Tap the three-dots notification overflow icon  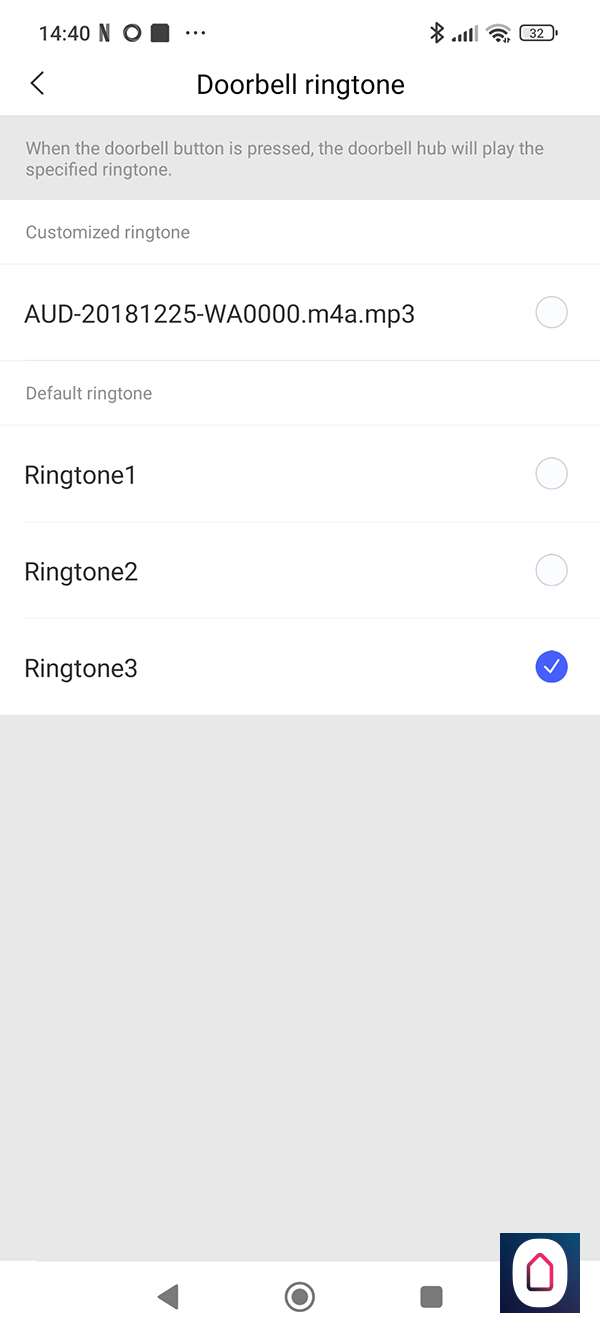(195, 33)
